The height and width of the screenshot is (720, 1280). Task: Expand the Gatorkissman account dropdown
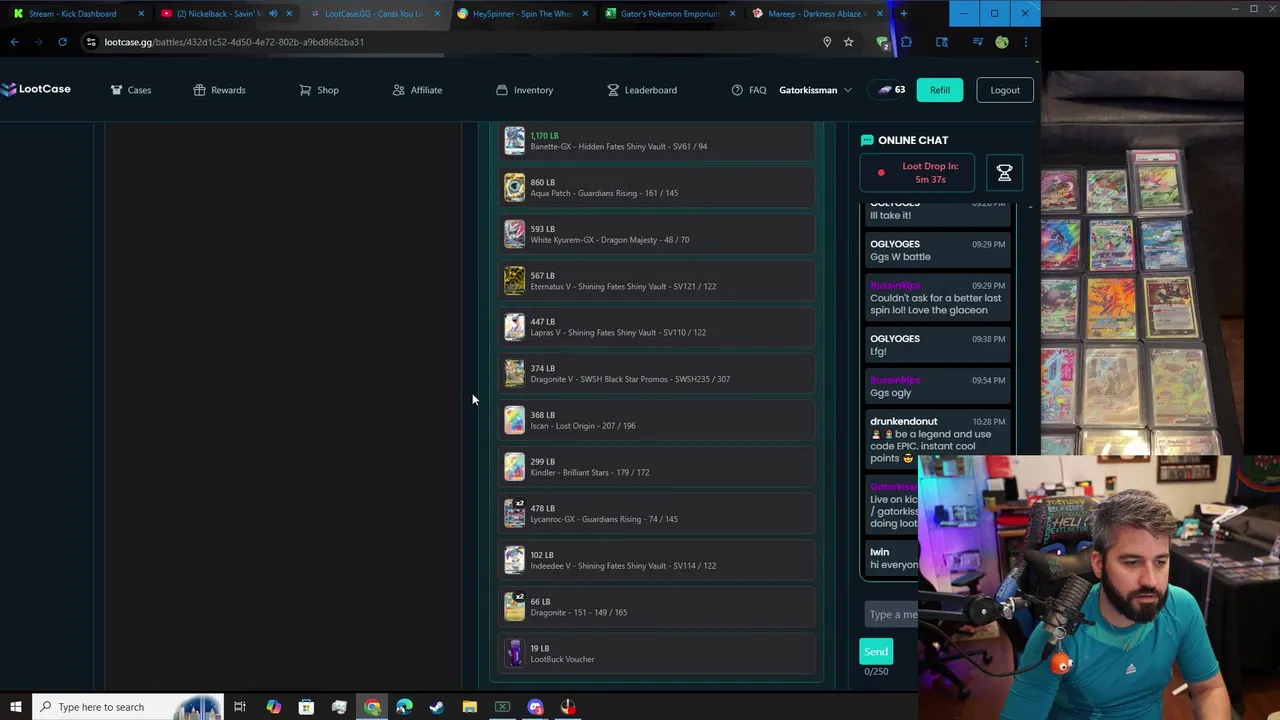coord(815,90)
